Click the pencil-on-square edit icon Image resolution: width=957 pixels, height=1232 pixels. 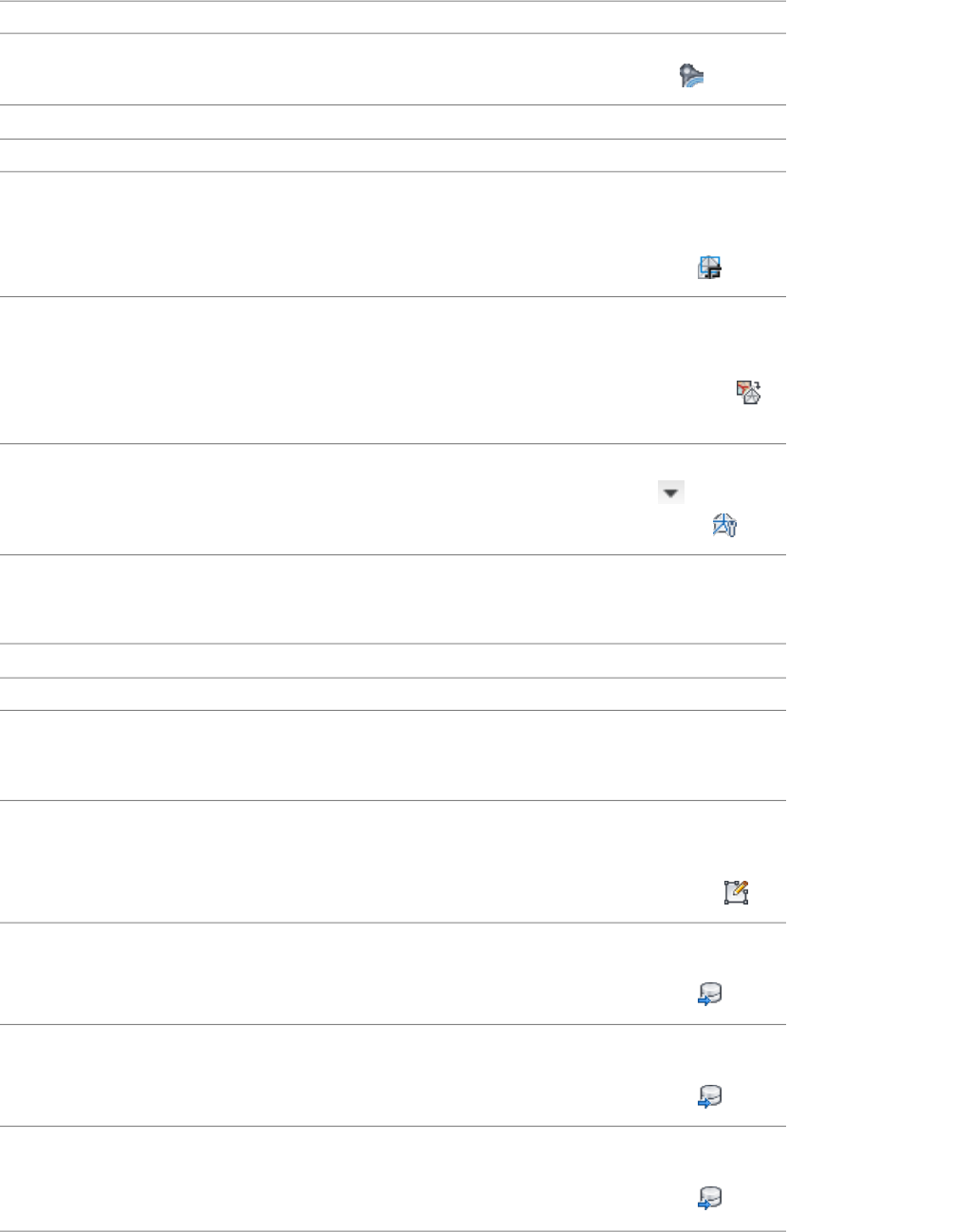pos(736,892)
